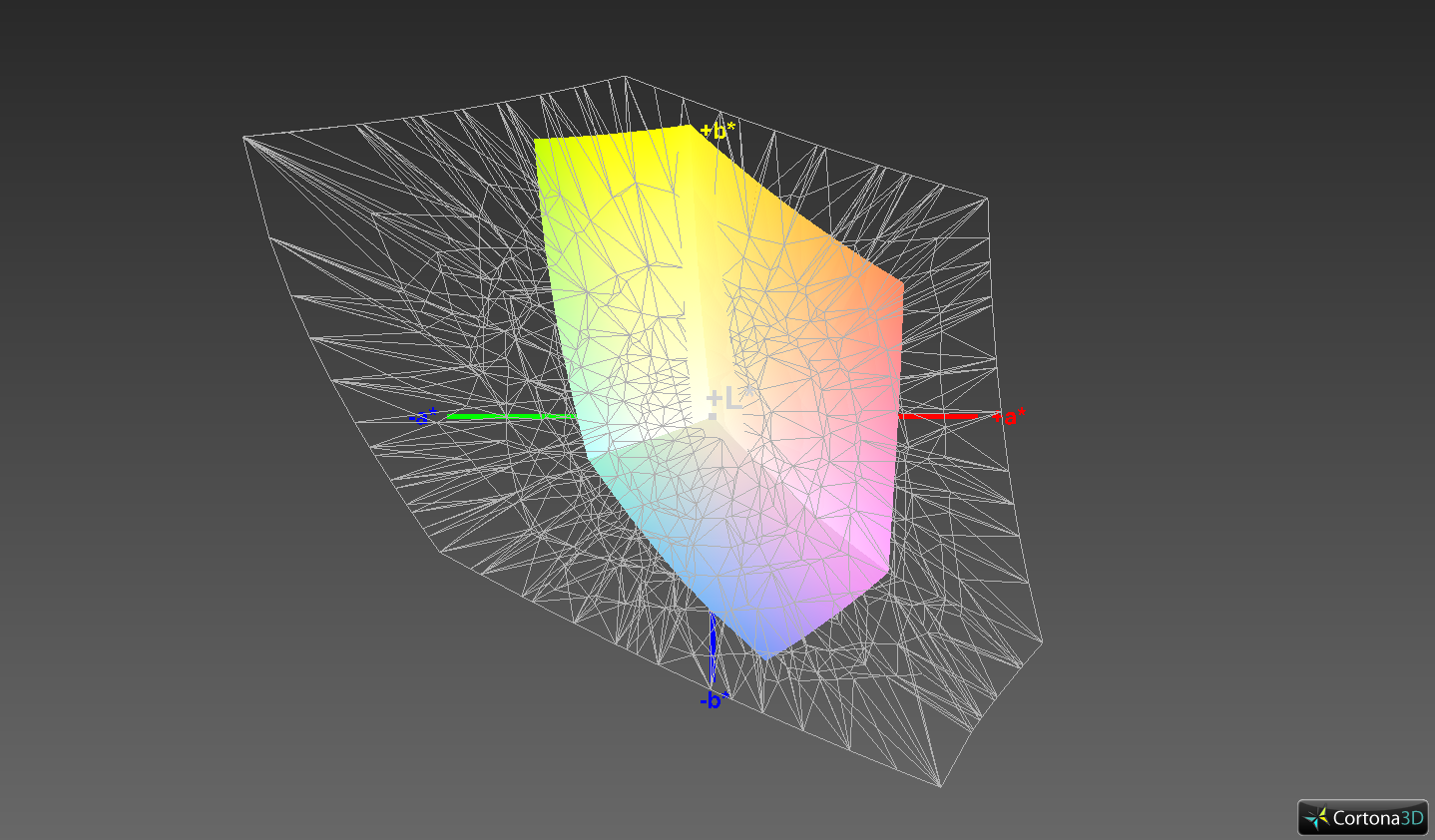Click the +b* axis label

tap(718, 131)
